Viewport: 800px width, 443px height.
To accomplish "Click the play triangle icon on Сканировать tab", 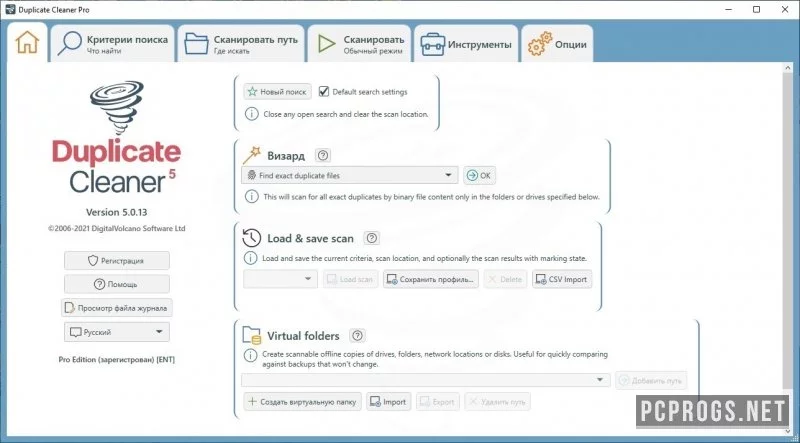I will tap(327, 43).
